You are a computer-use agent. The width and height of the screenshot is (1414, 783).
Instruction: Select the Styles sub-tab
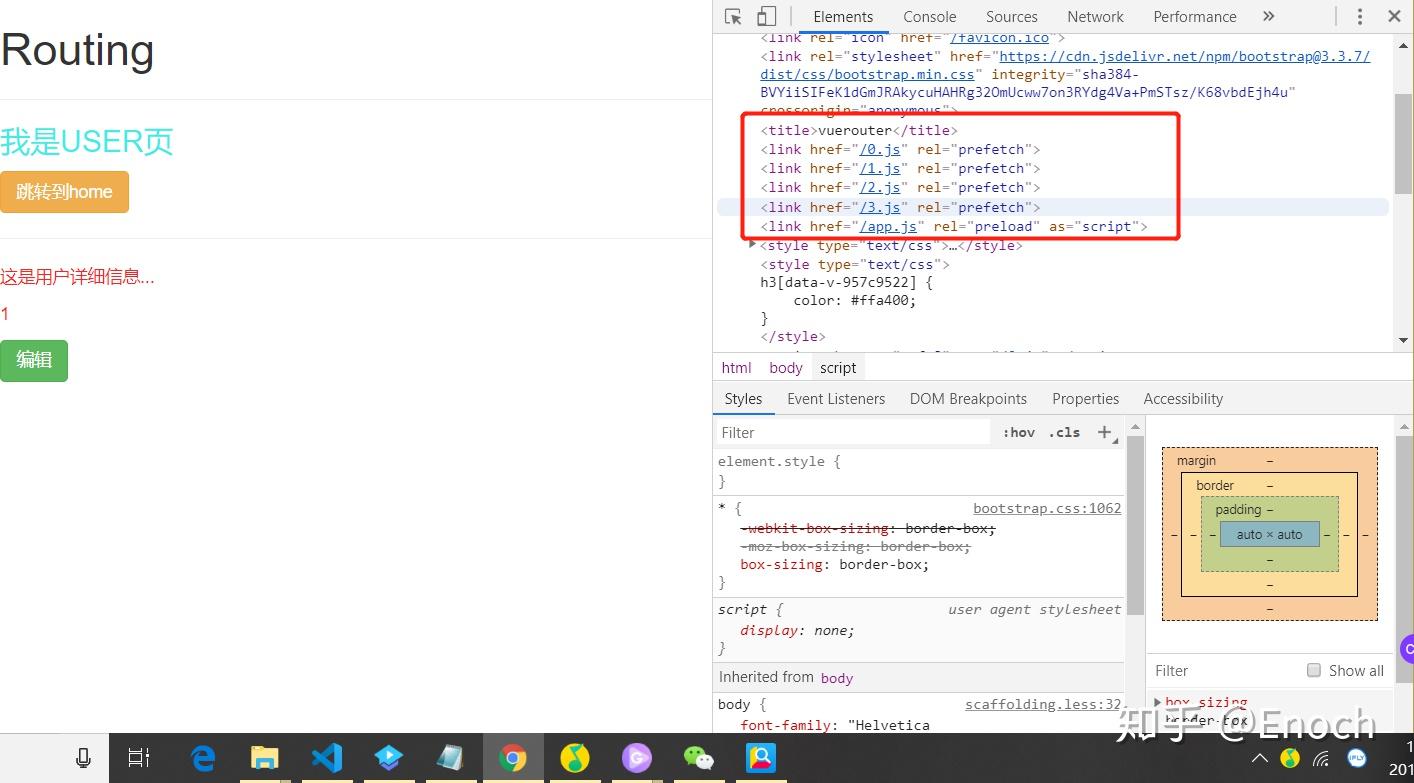743,398
